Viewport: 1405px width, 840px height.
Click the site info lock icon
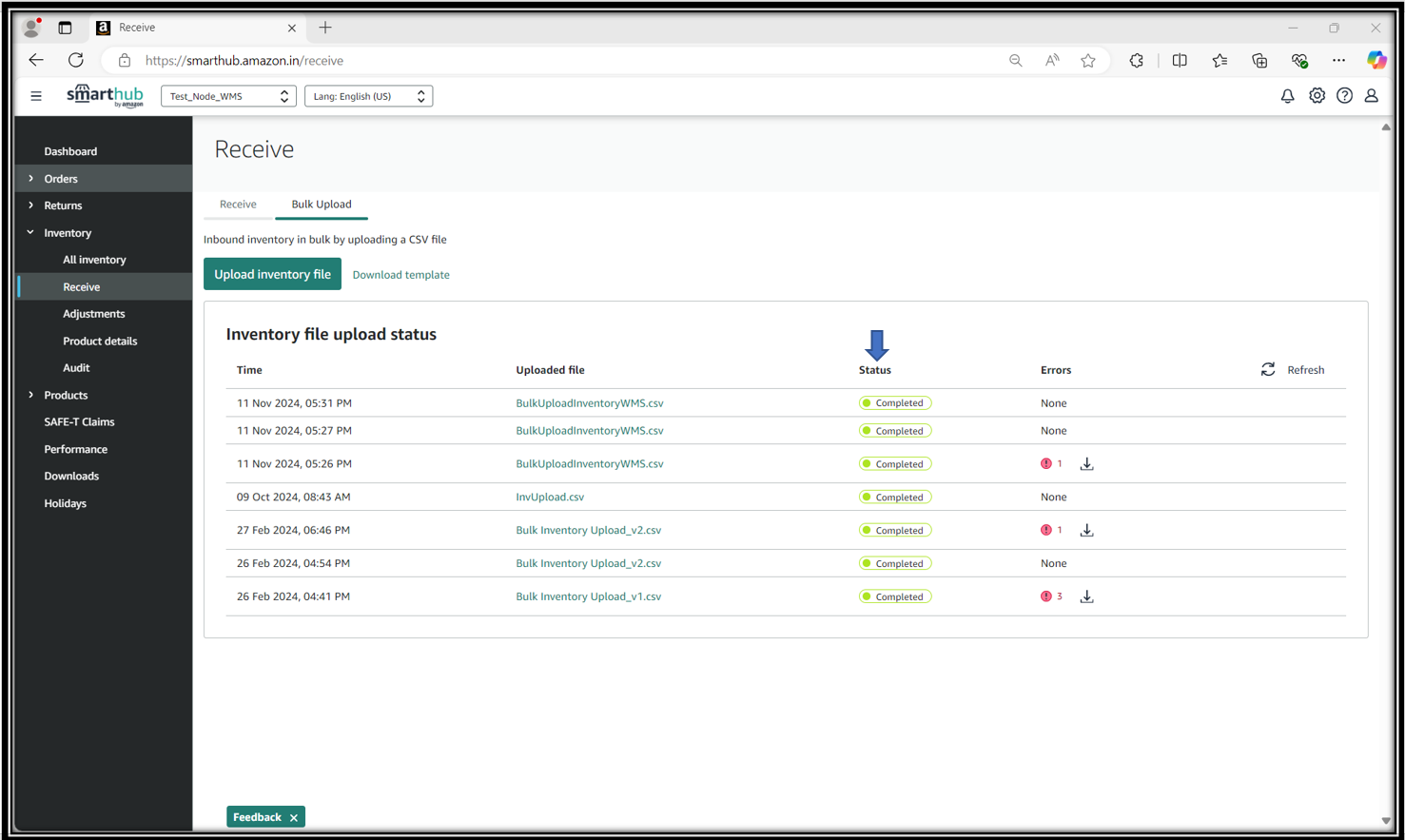125,60
